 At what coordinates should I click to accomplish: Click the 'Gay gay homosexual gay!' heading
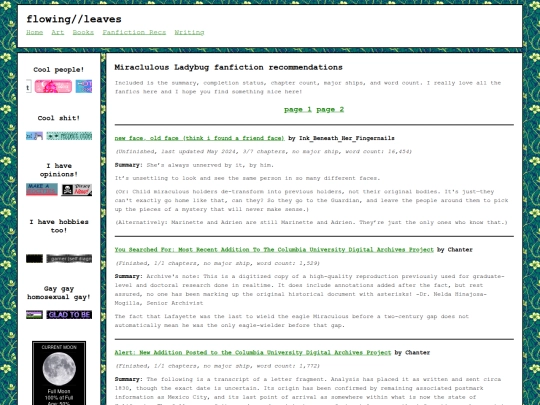(x=59, y=293)
